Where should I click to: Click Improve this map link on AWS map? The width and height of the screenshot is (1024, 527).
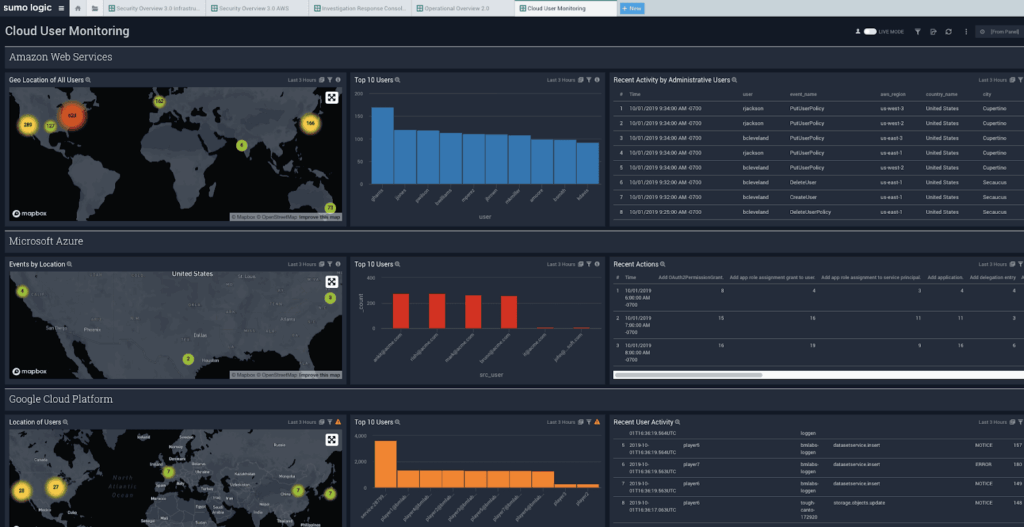click(x=319, y=217)
